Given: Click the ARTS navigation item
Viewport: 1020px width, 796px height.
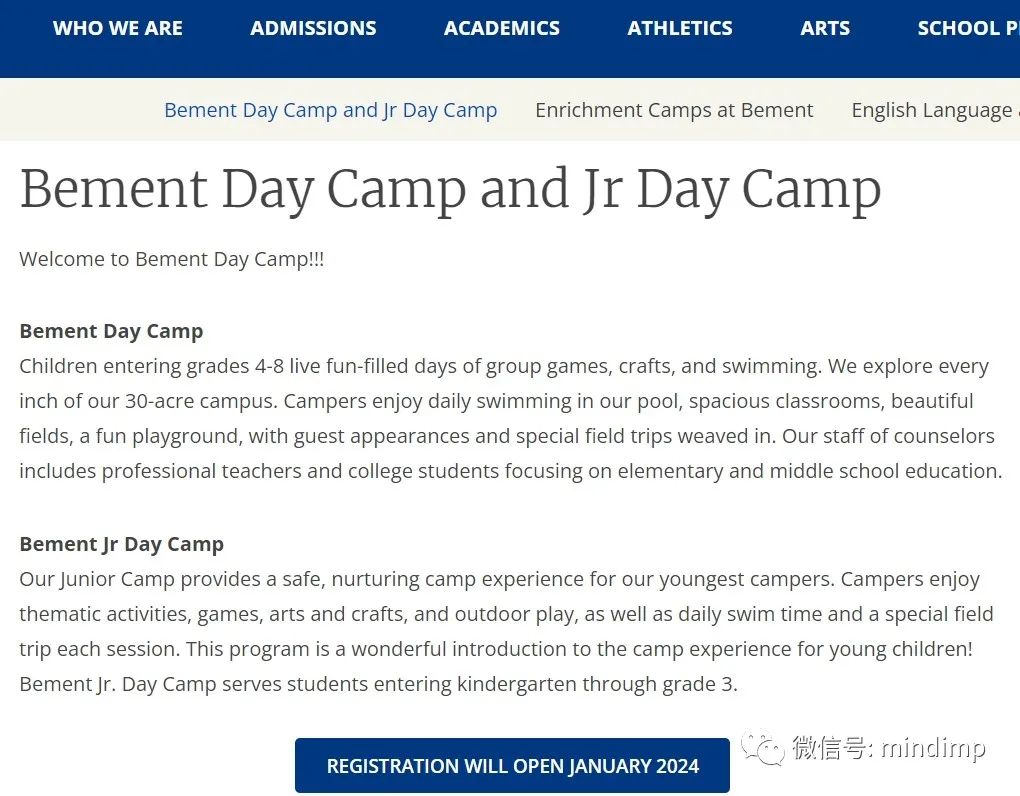Looking at the screenshot, I should click(x=825, y=28).
